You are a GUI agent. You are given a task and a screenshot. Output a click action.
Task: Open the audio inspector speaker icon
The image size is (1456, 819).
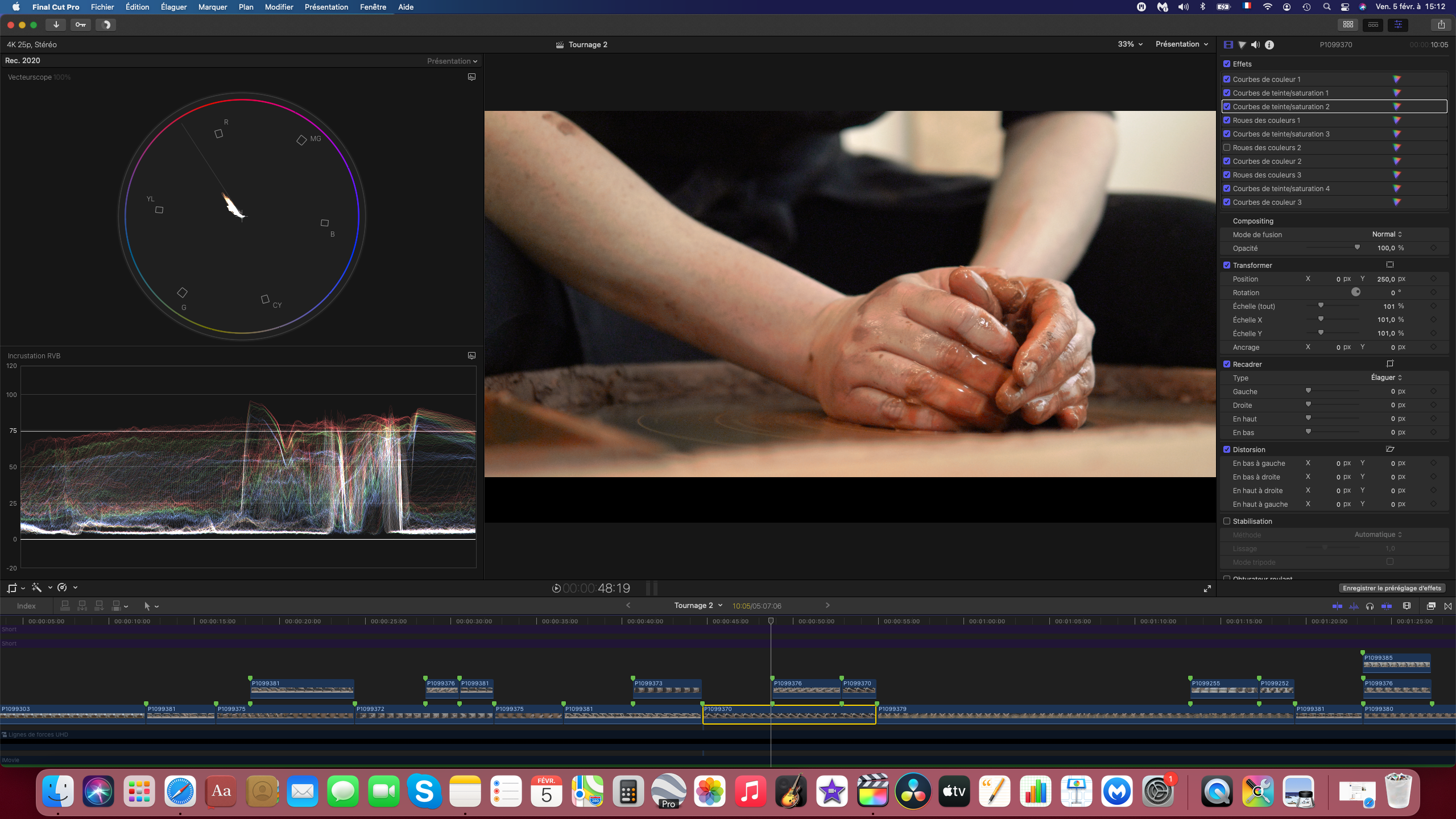(1255, 44)
